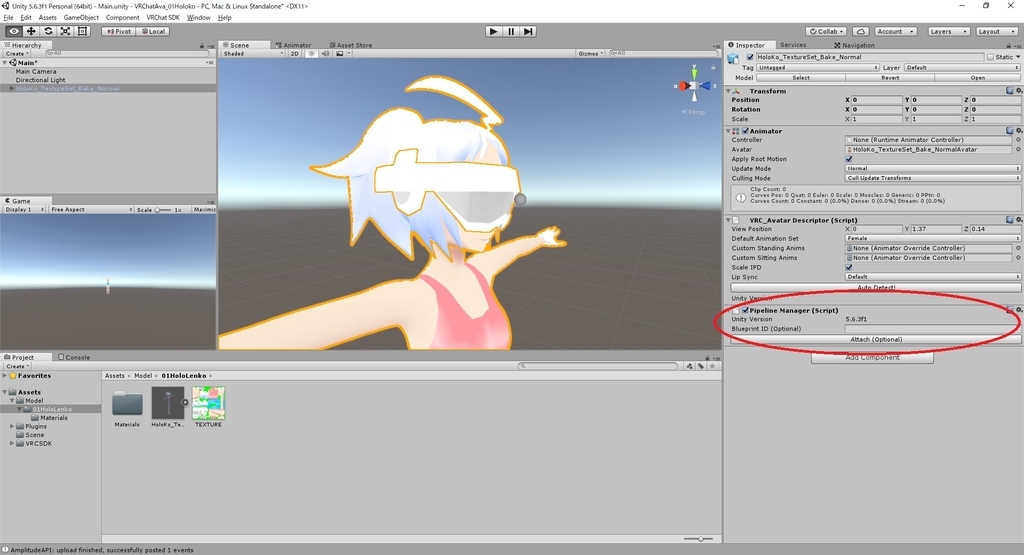Step one frame forward
The width and height of the screenshot is (1024, 555).
click(x=528, y=31)
